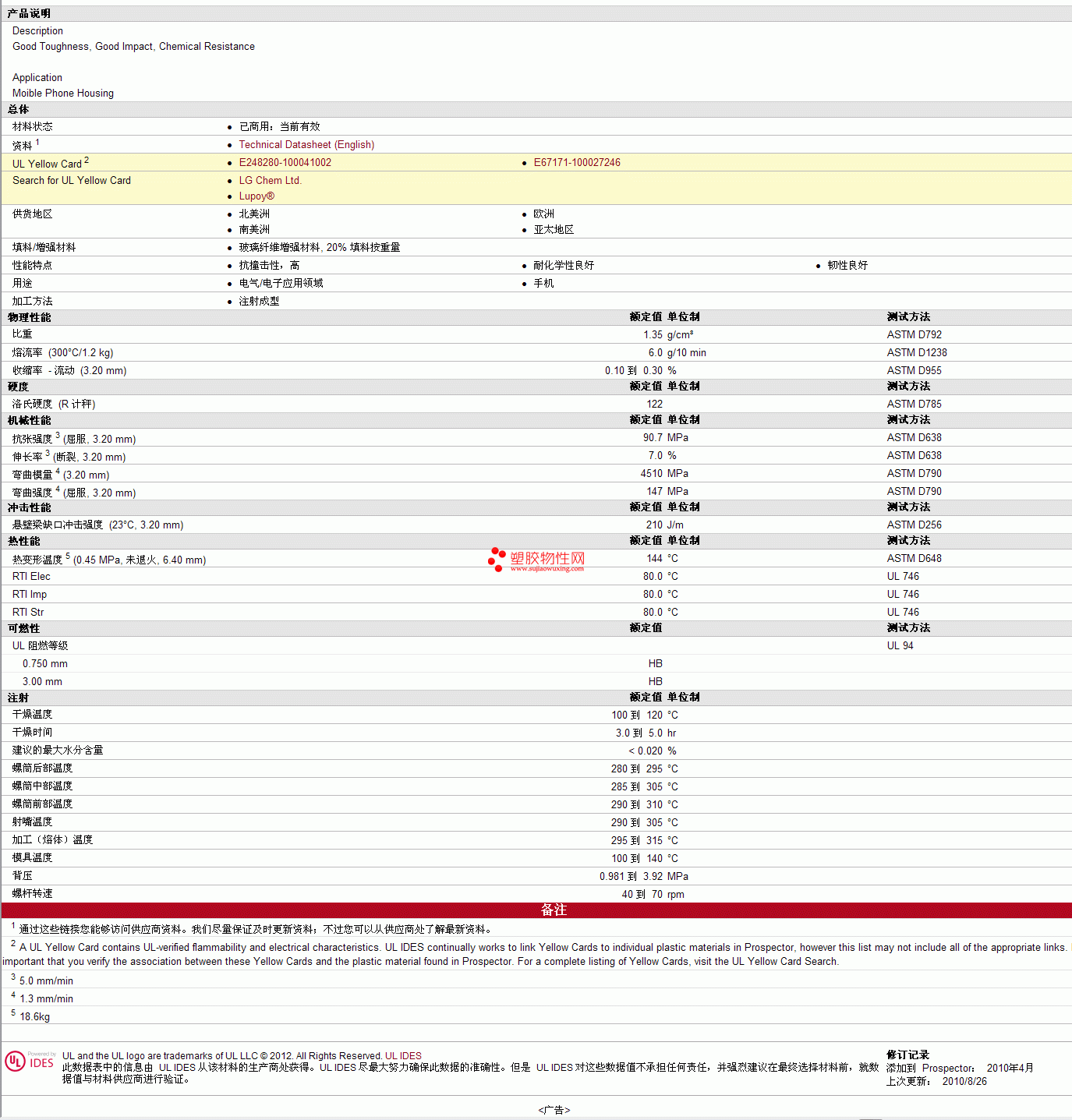
Task: Click the 'ASTM D785' test method
Action: pyautogui.click(x=915, y=405)
